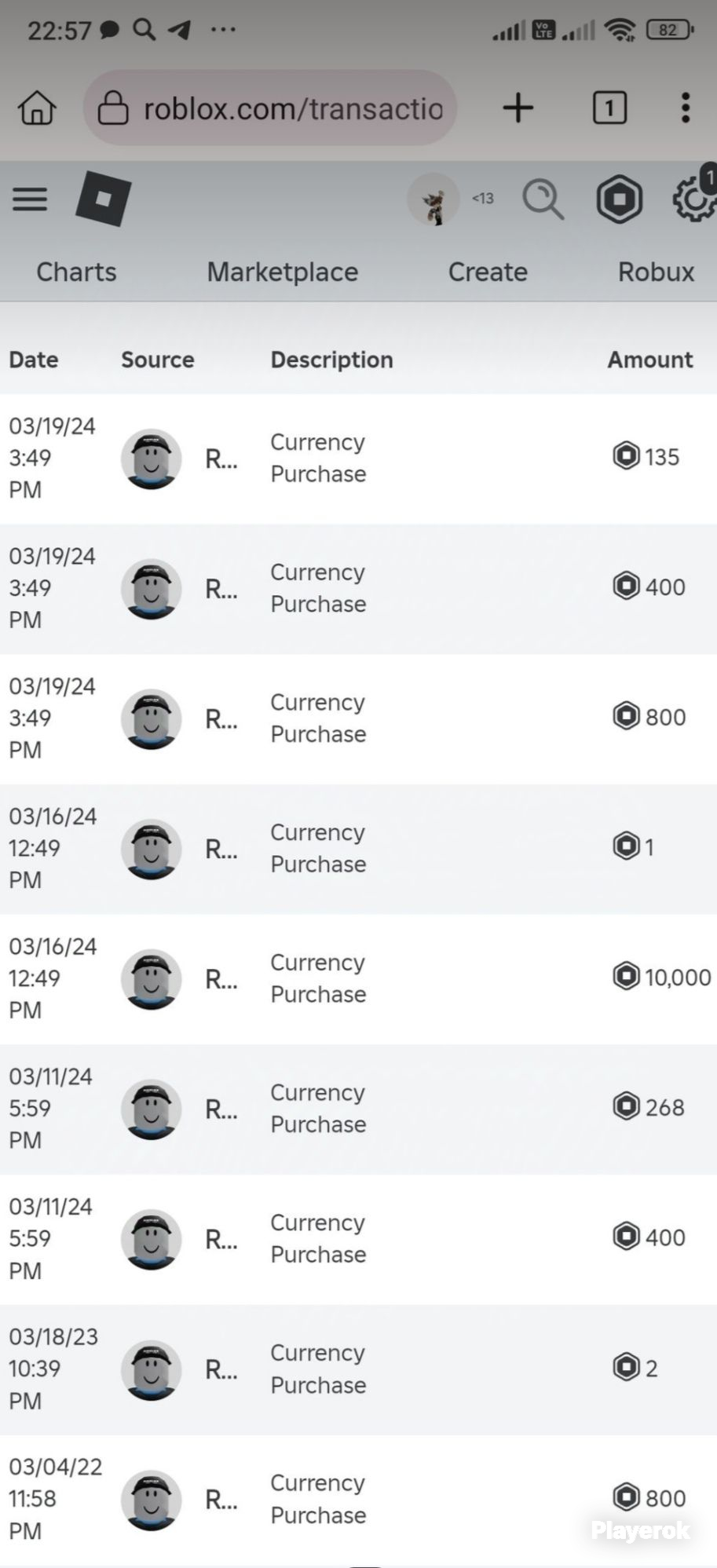
Task: Open the browser tab switcher showing 1
Action: [609, 108]
